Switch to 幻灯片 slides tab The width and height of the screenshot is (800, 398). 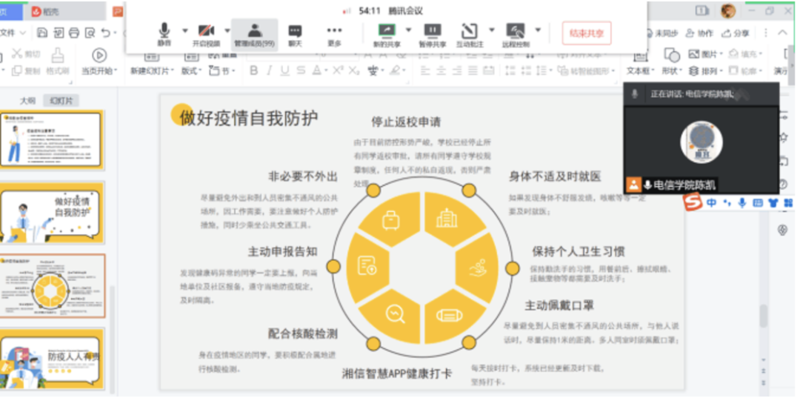coord(61,101)
